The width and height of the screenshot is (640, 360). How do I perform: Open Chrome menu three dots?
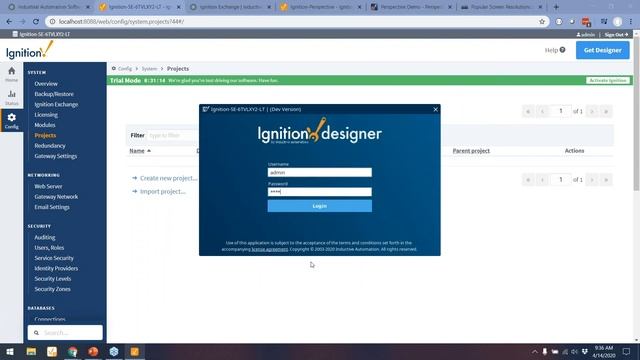tap(631, 22)
